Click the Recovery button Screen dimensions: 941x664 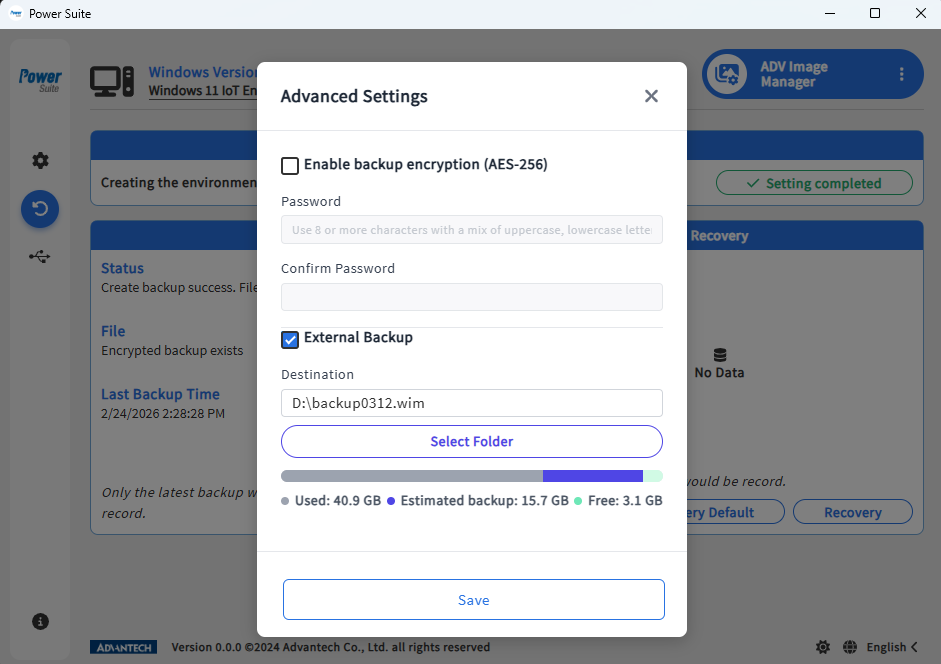(x=853, y=512)
